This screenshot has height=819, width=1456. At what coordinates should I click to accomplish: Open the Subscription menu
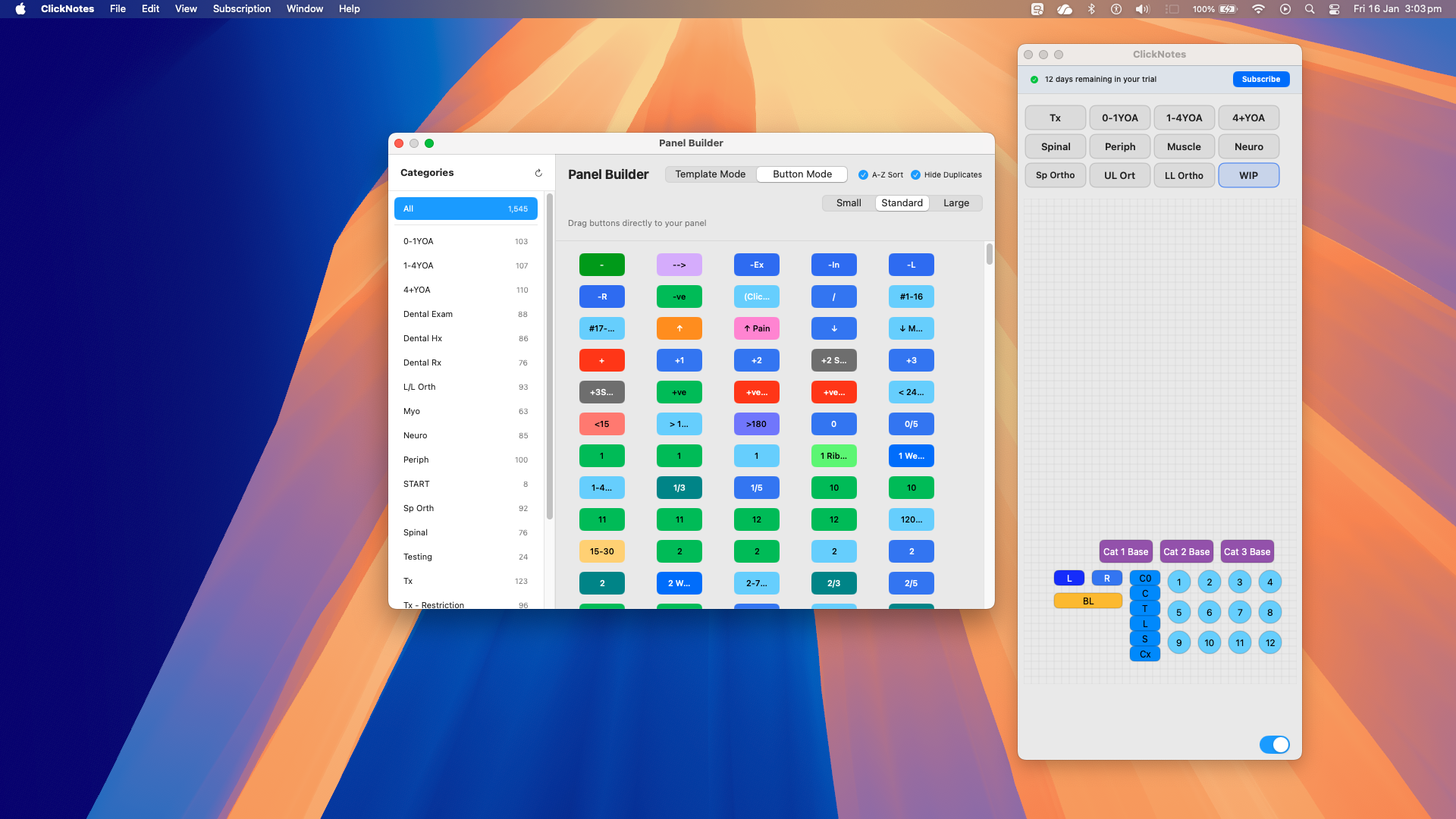coord(242,9)
